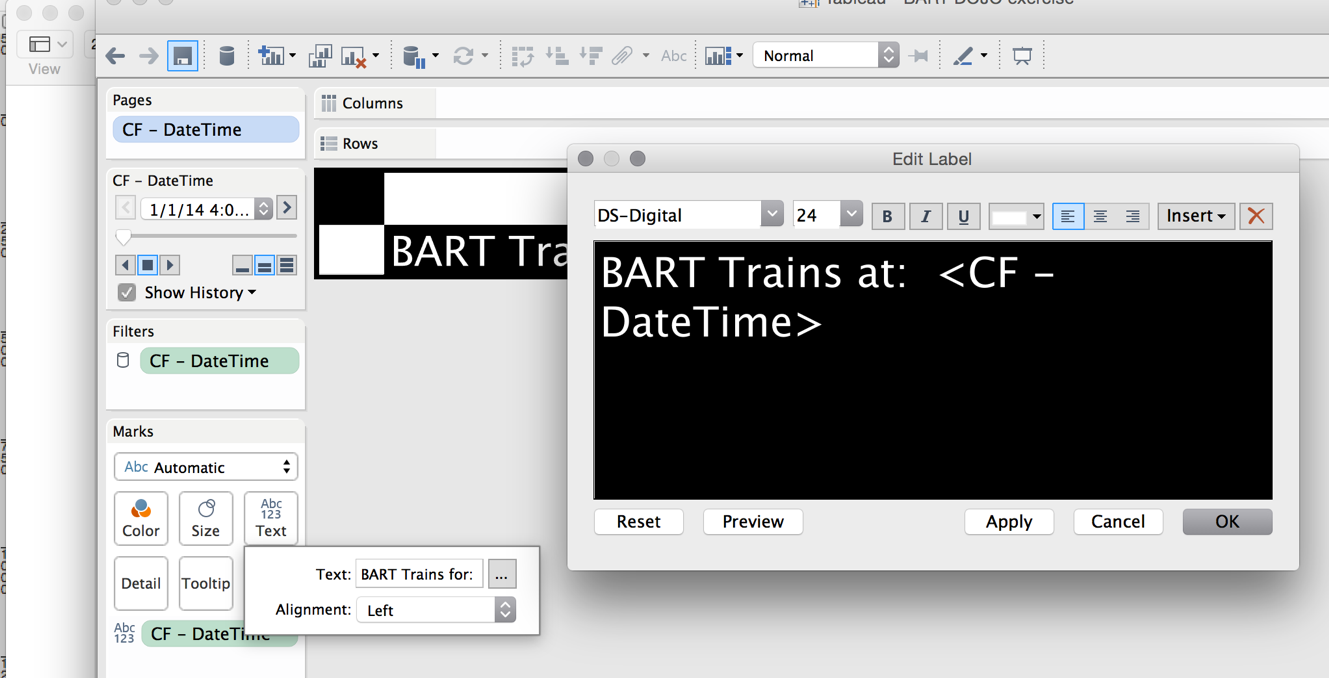Click the Pause Auto Updates cylinder icon
Image resolution: width=1329 pixels, height=678 pixels.
414,57
